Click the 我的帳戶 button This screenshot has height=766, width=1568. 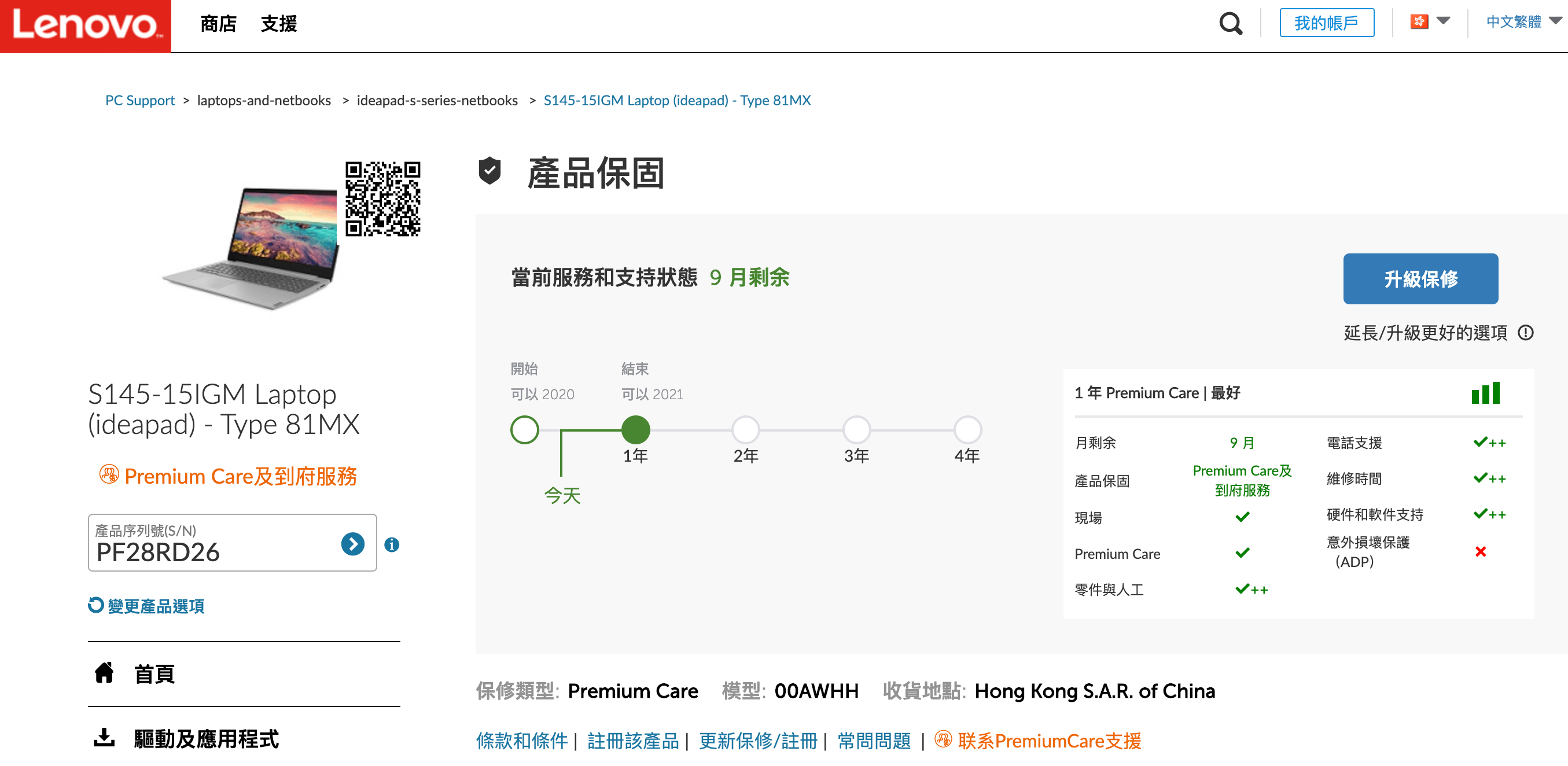point(1326,23)
